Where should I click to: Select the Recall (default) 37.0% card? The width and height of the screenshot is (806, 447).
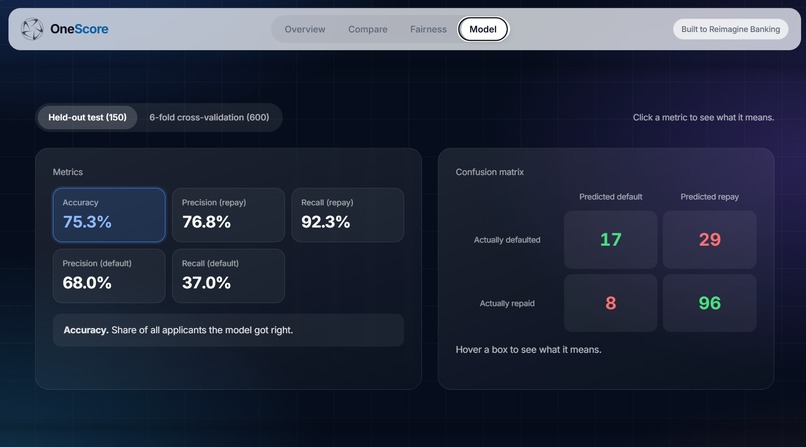click(x=228, y=276)
